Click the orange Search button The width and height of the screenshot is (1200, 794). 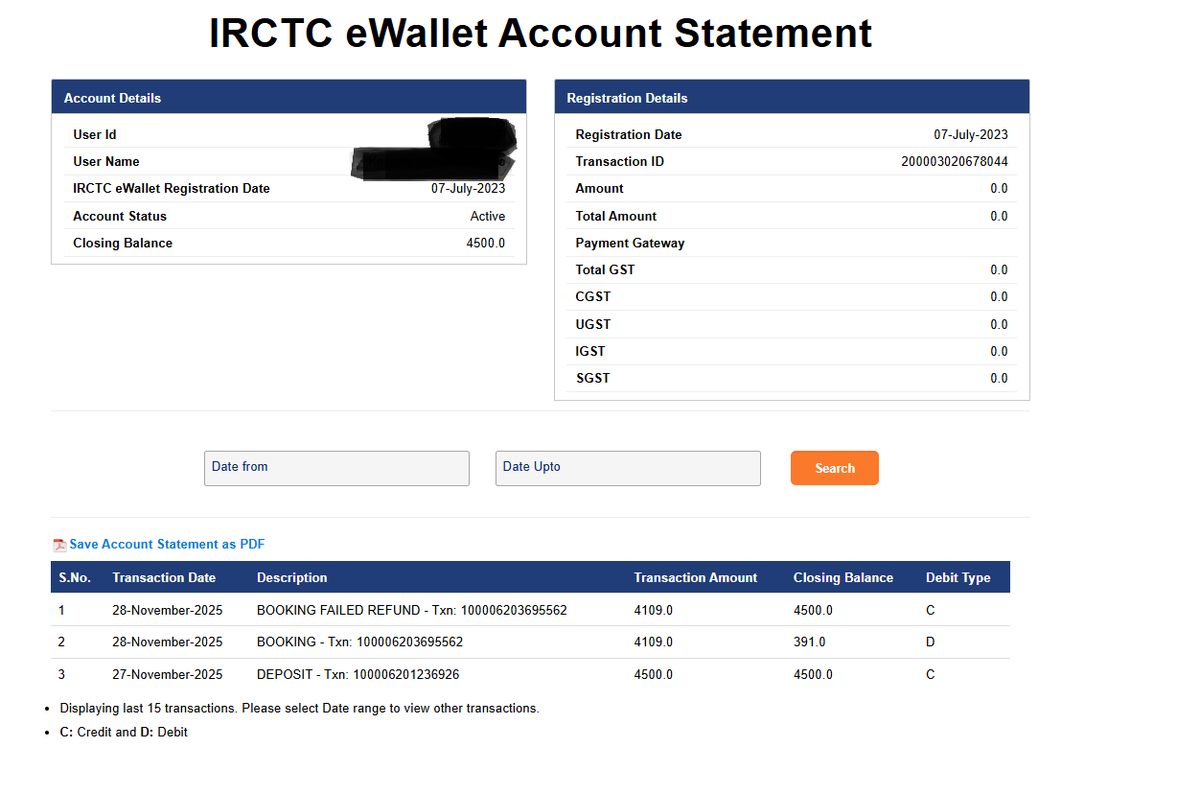834,468
